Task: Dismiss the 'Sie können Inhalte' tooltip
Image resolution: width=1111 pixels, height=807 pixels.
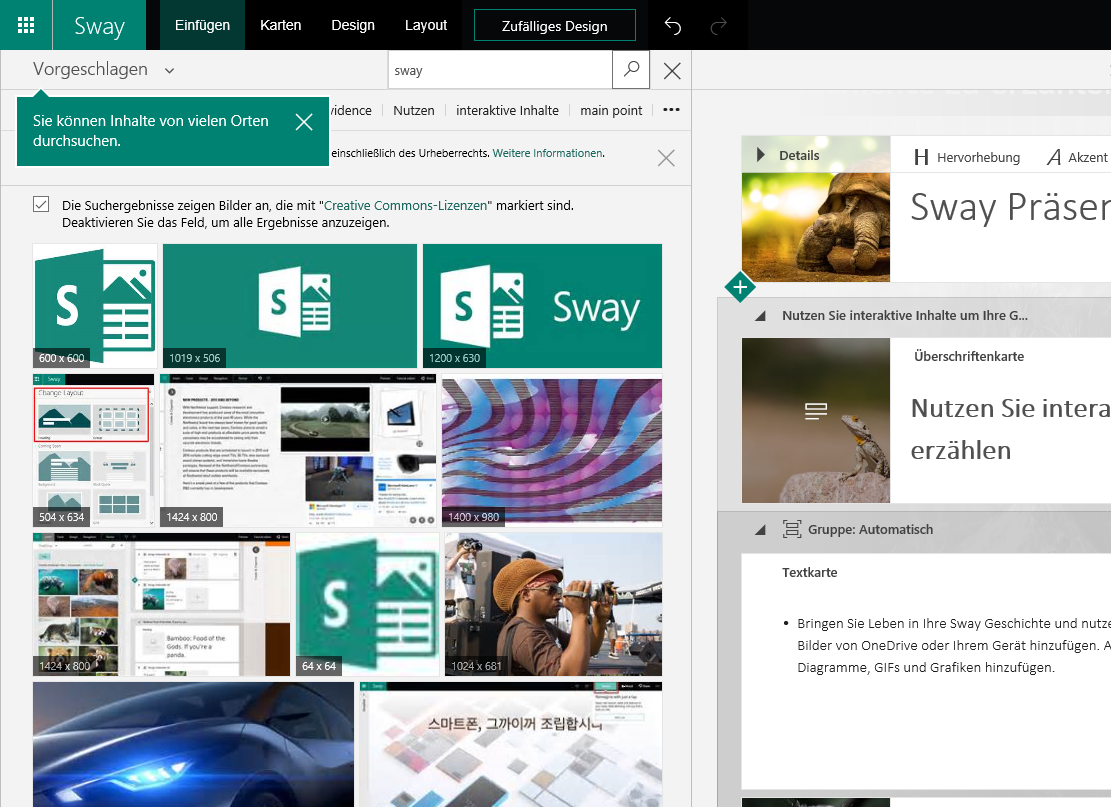Action: 304,122
